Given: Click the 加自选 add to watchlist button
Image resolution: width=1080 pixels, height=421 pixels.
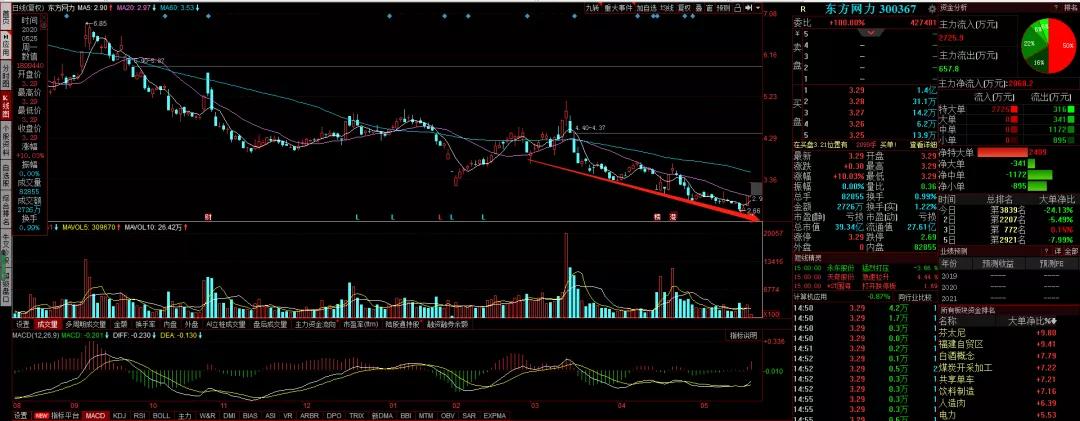Looking at the screenshot, I should pyautogui.click(x=647, y=8).
